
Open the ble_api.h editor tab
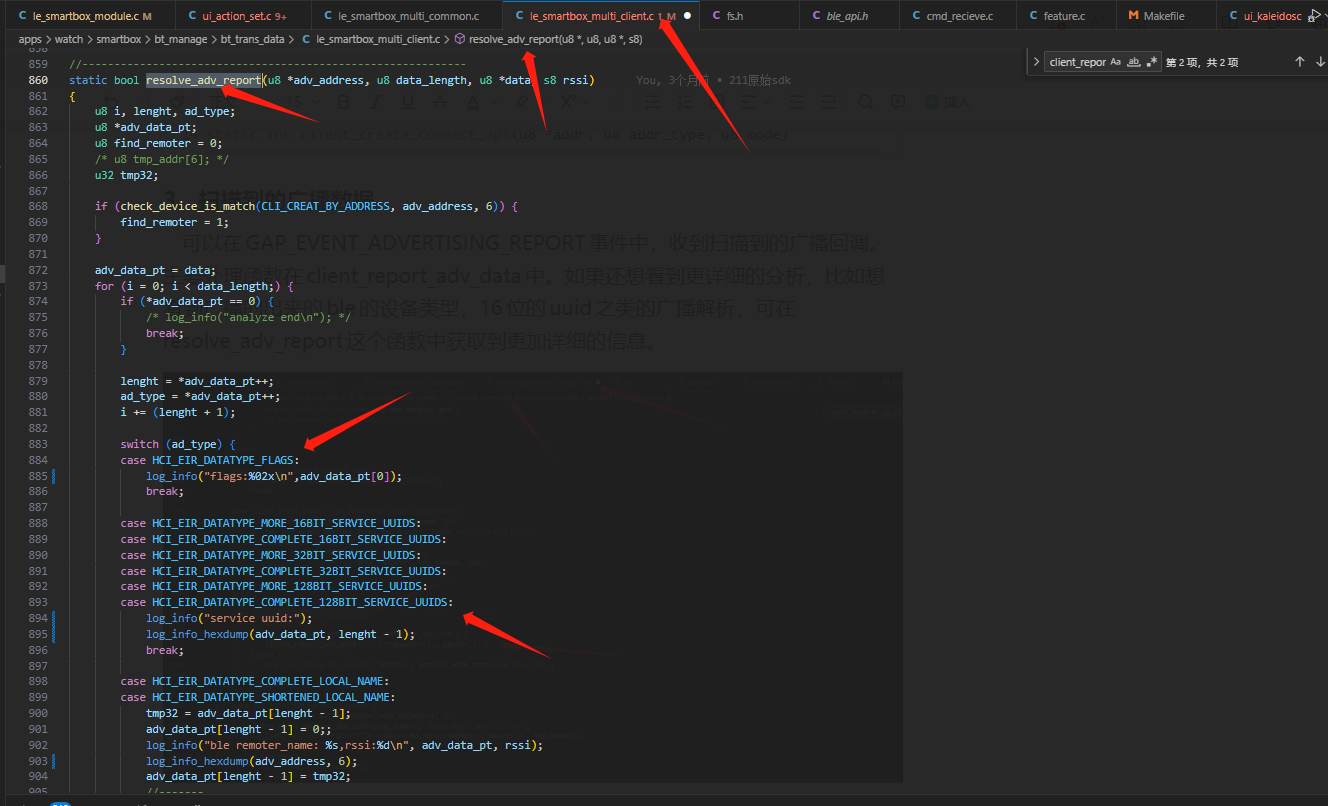click(x=847, y=17)
